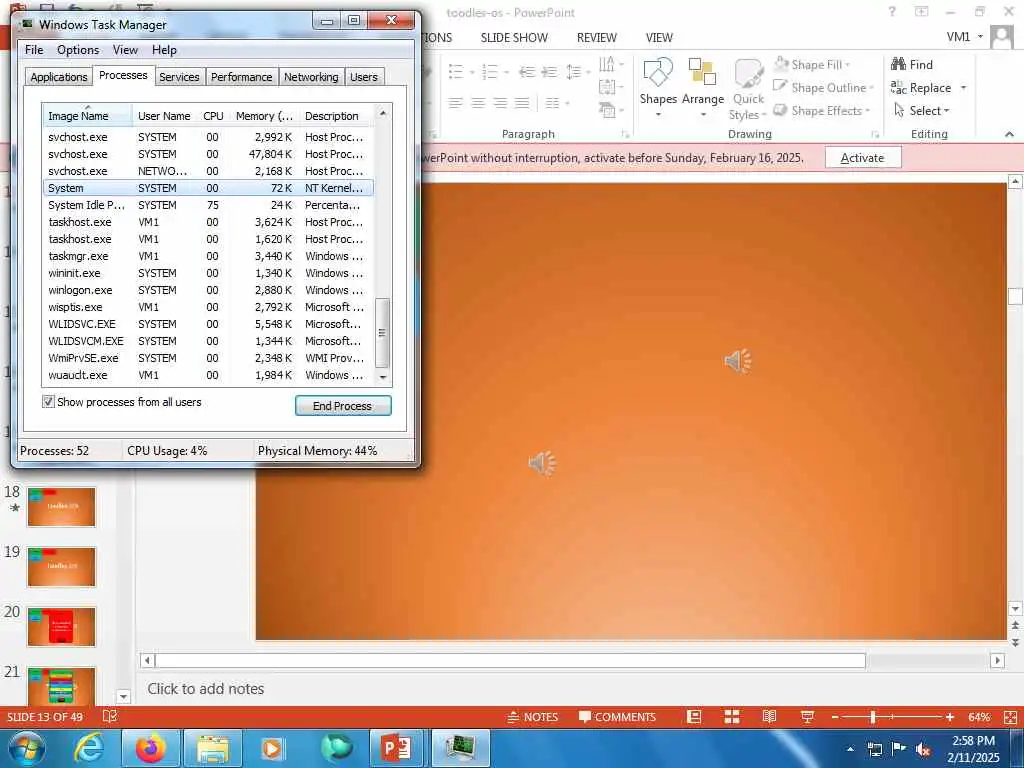Click the zoom out minus button
Viewport: 1024px width, 768px height.
pos(835,717)
